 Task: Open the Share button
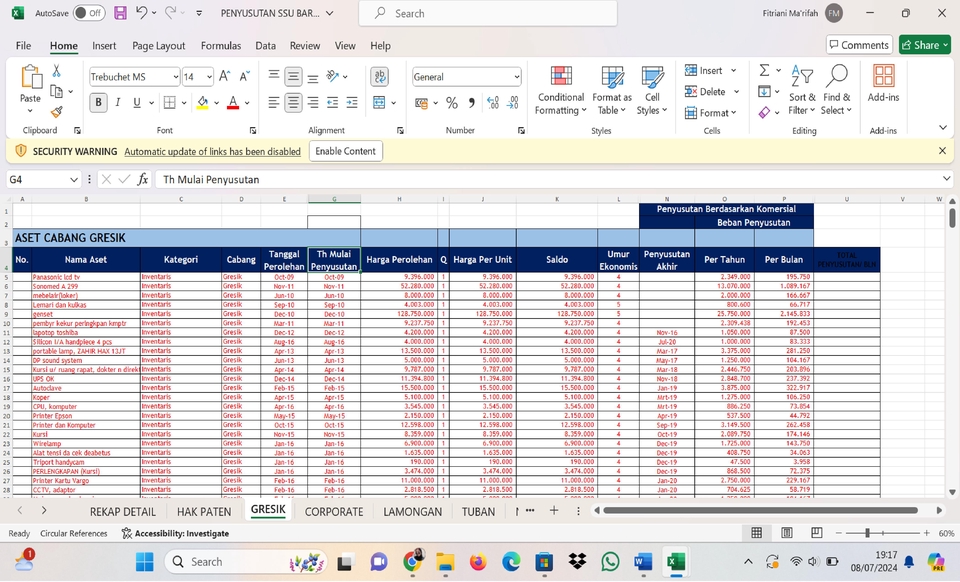[x=924, y=45]
